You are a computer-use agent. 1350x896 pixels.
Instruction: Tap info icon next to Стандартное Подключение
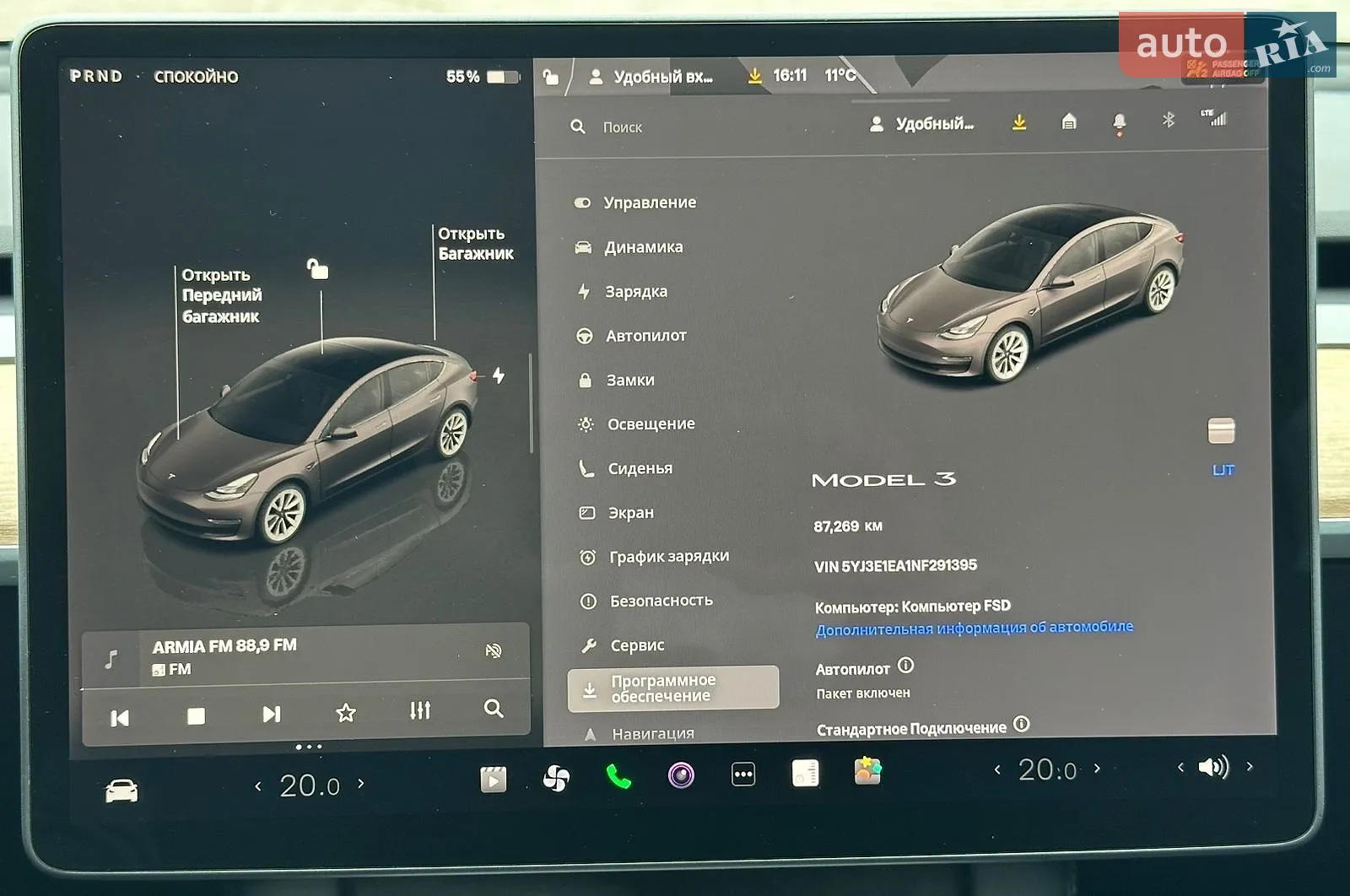coord(1021,724)
